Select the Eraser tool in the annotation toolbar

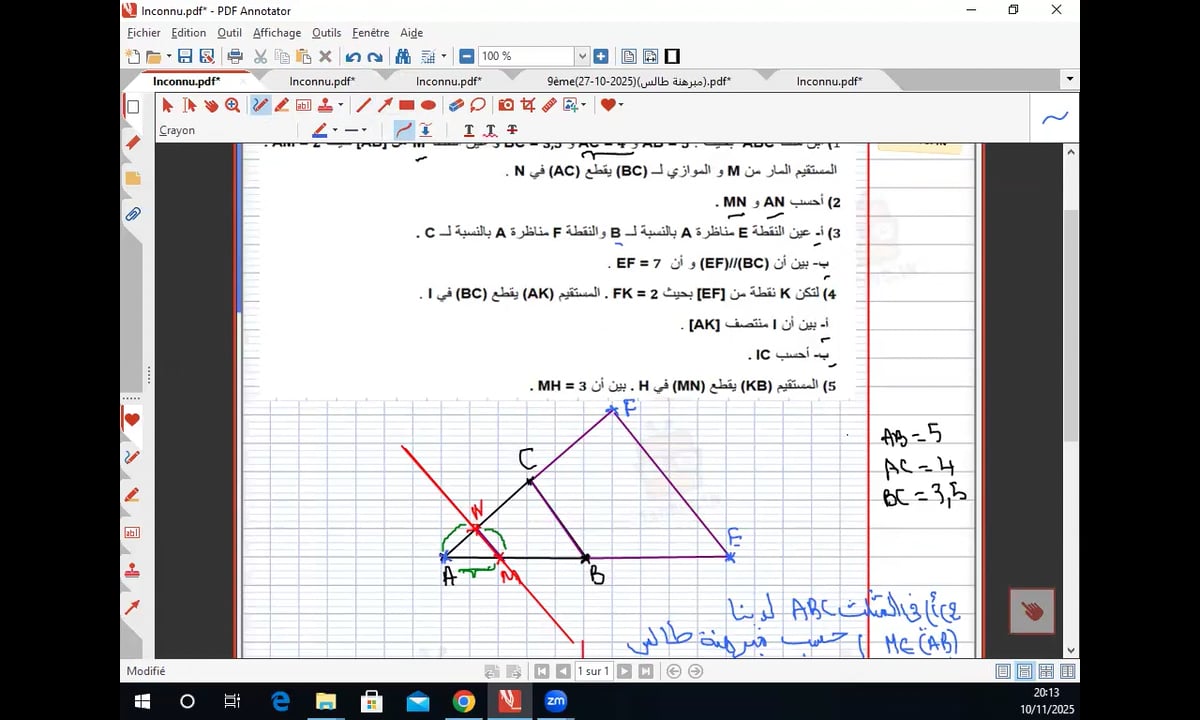456,105
